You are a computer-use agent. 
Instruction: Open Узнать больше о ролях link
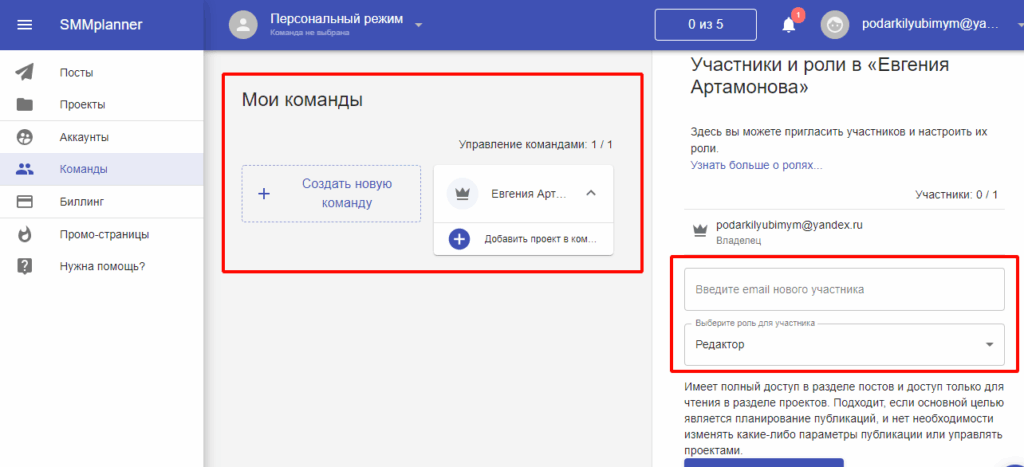pos(756,165)
